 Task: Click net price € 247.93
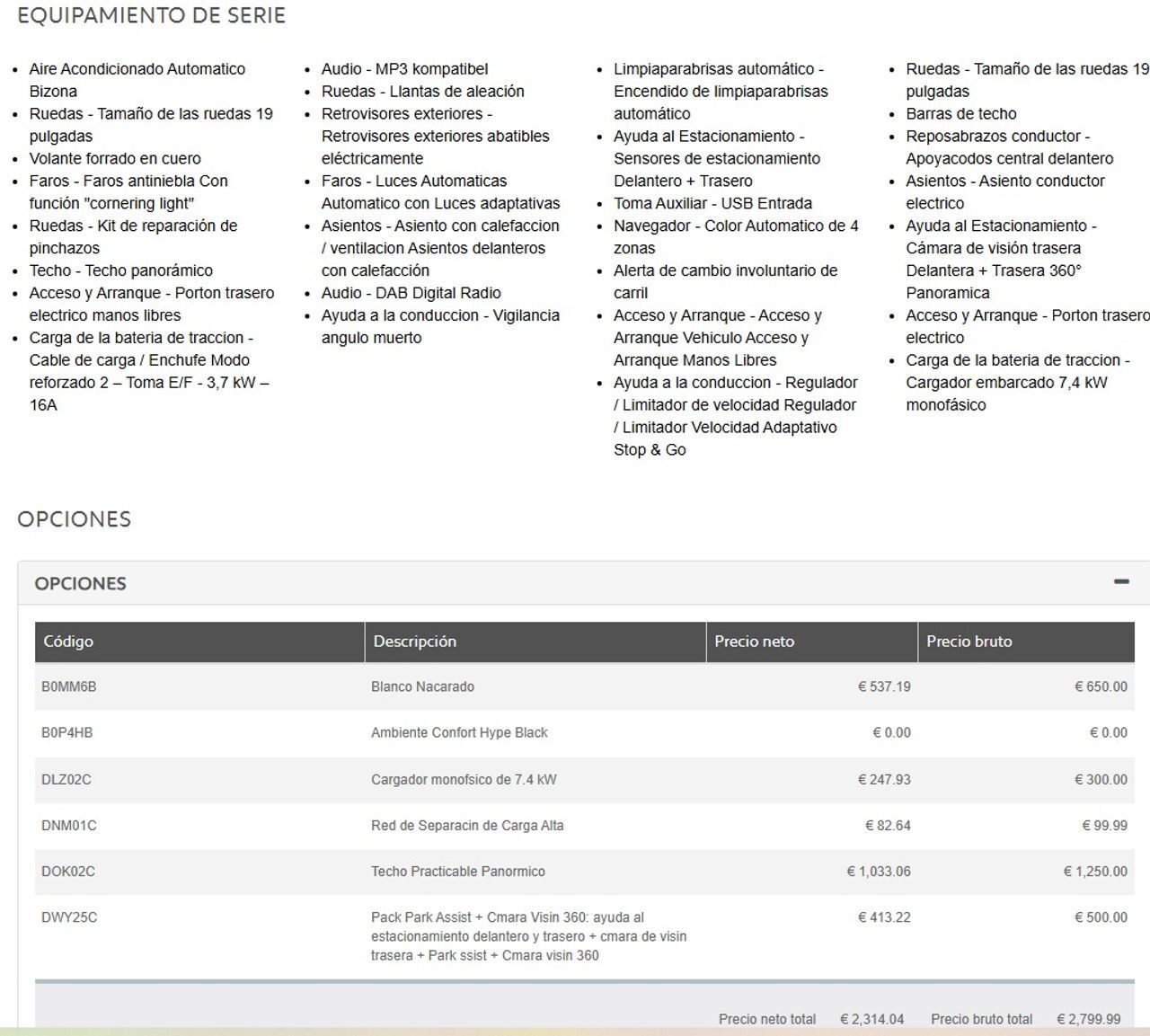click(884, 780)
